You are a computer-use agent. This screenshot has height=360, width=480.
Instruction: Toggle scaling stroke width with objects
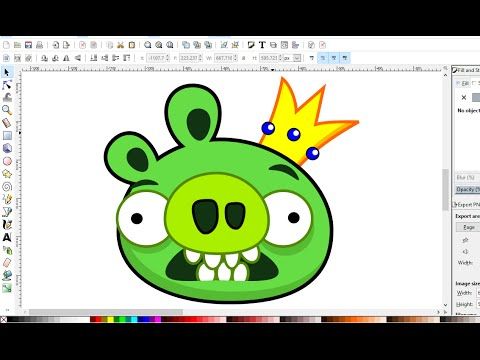point(312,58)
